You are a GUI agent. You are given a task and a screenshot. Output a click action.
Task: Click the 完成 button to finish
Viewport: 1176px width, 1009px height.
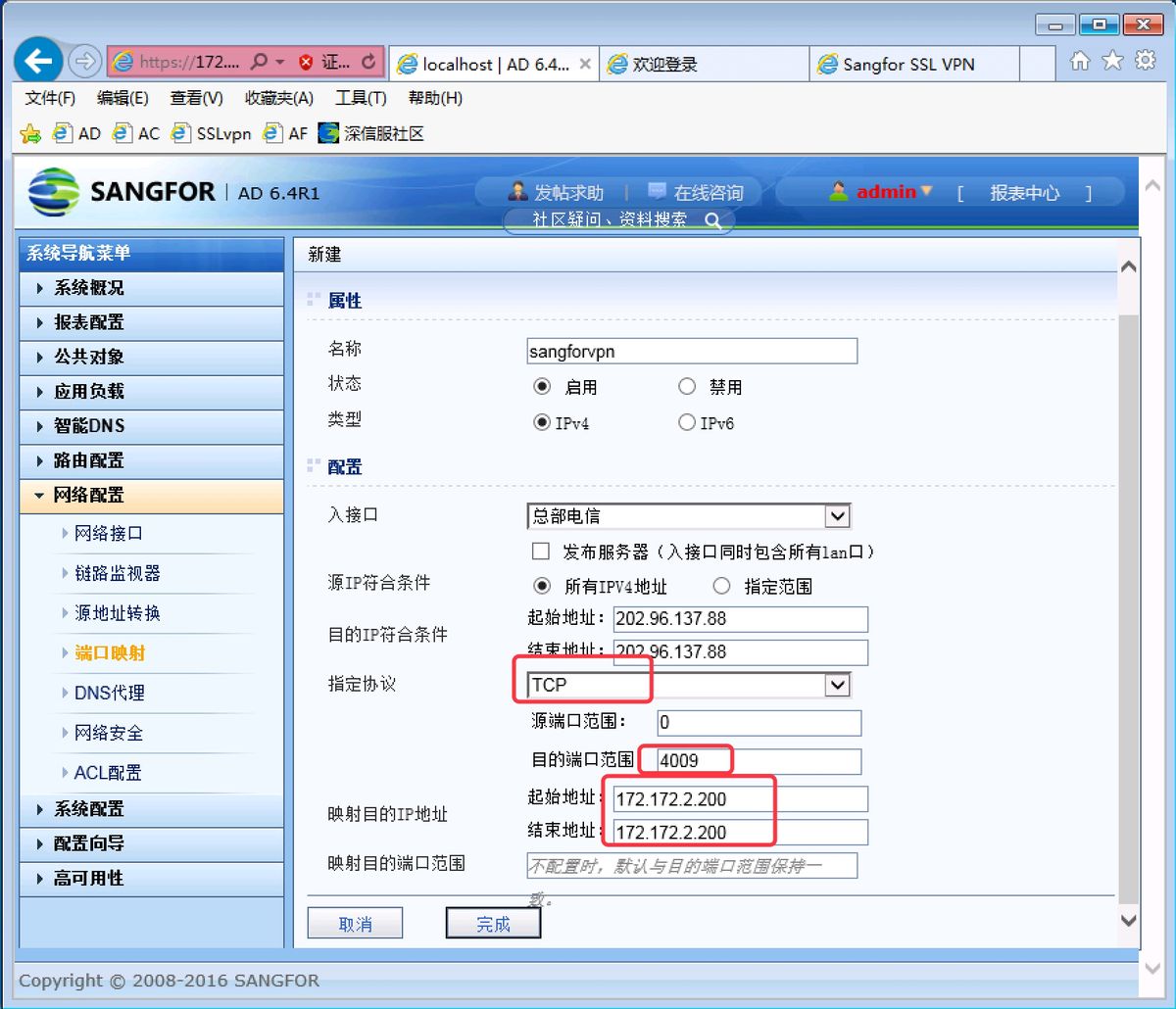point(493,923)
